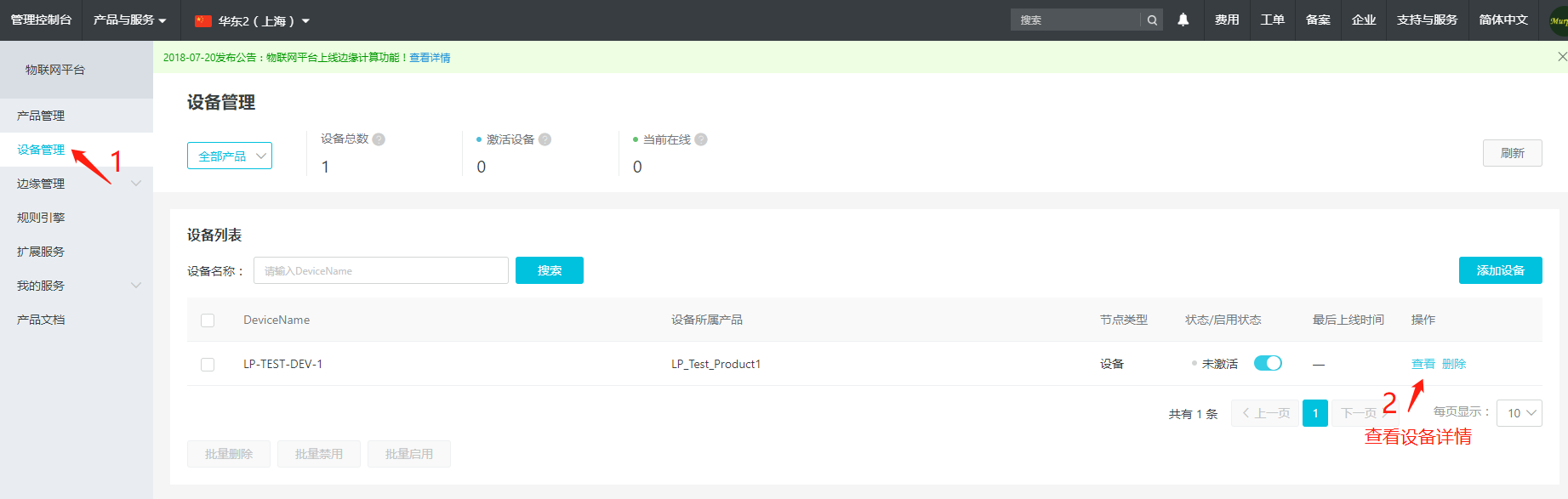Open 产品管理 in the sidebar
Image resolution: width=1568 pixels, height=499 pixels.
[41, 116]
